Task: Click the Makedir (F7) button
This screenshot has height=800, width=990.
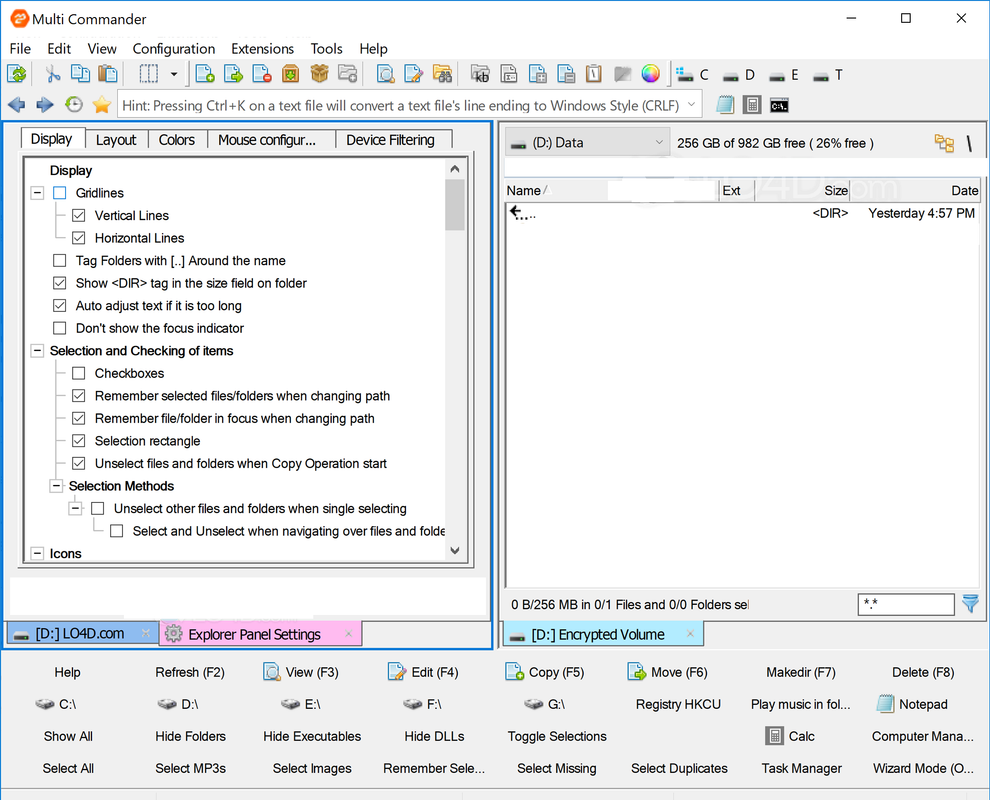Action: (x=801, y=672)
